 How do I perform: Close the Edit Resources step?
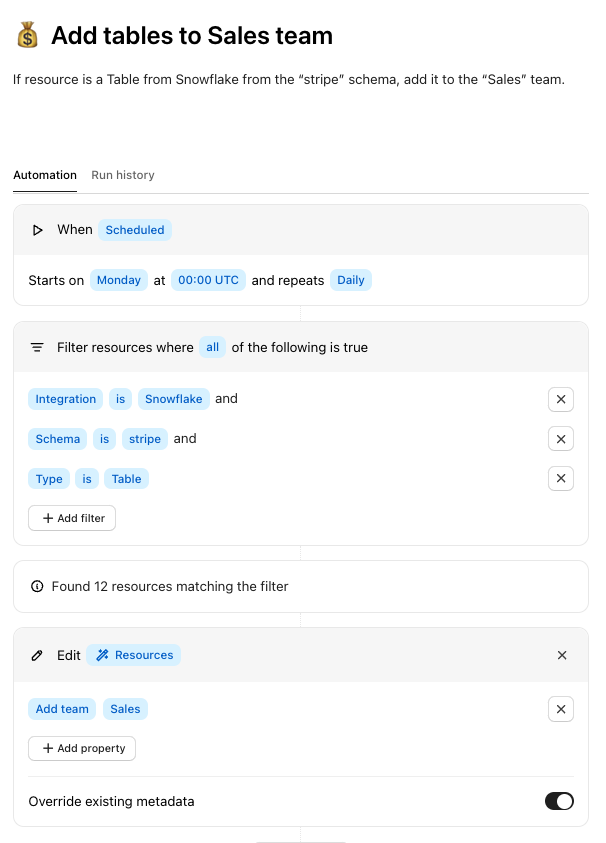pyautogui.click(x=562, y=655)
